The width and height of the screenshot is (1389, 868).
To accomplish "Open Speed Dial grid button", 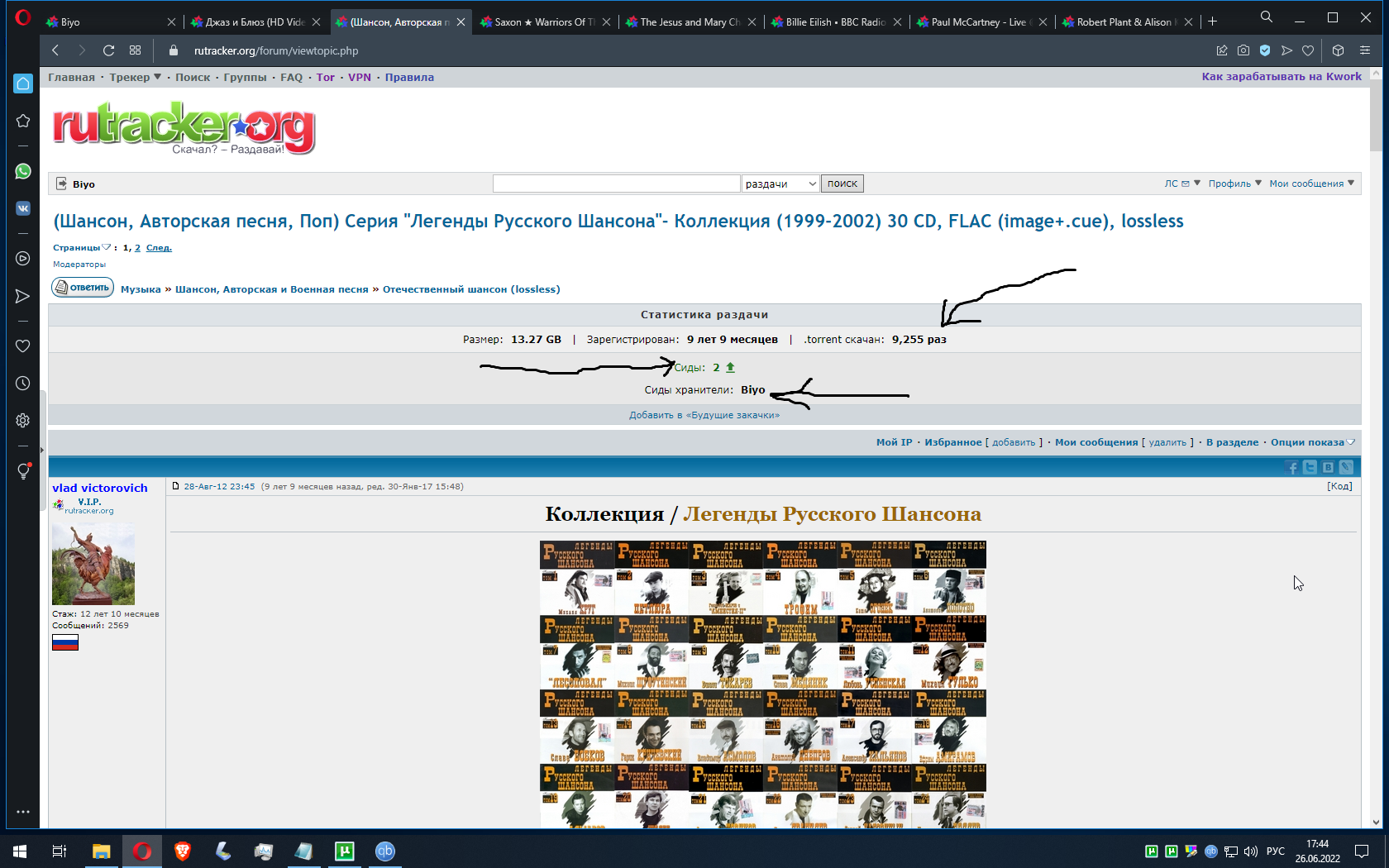I will pos(136,50).
